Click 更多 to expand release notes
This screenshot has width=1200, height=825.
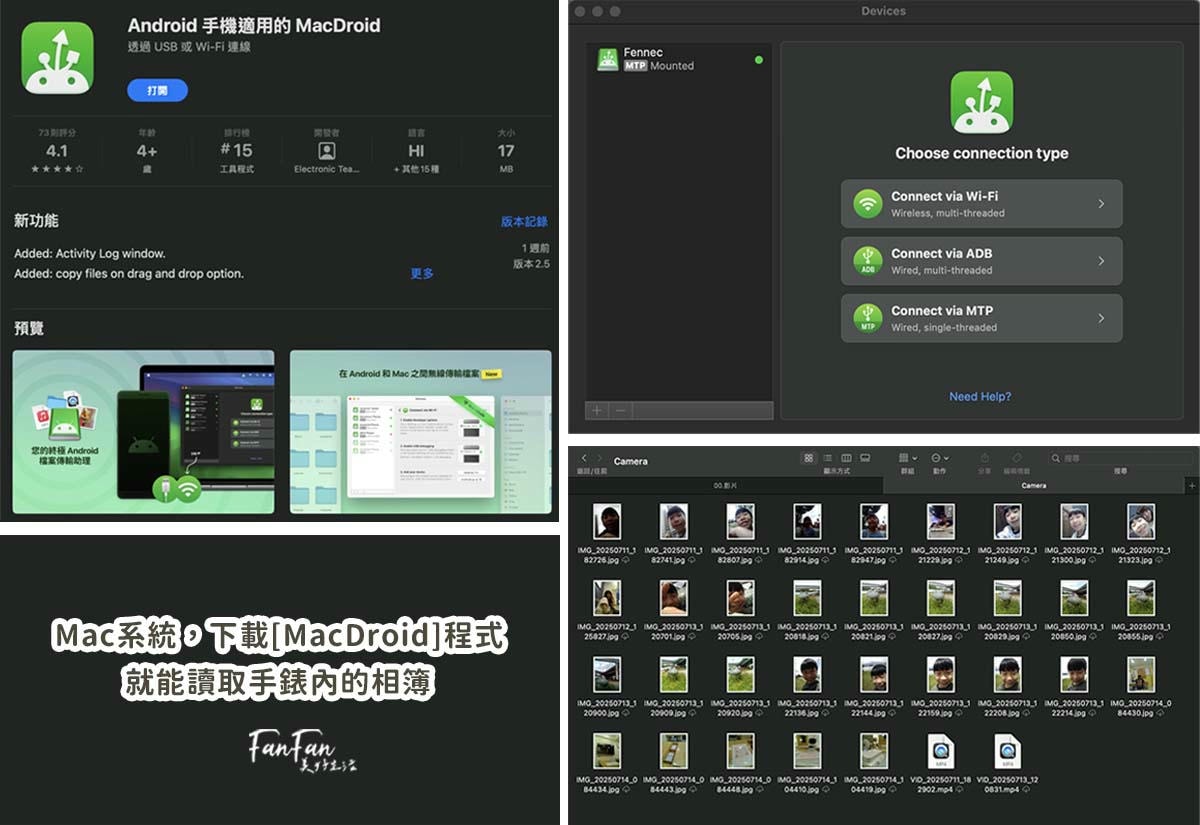pos(422,273)
